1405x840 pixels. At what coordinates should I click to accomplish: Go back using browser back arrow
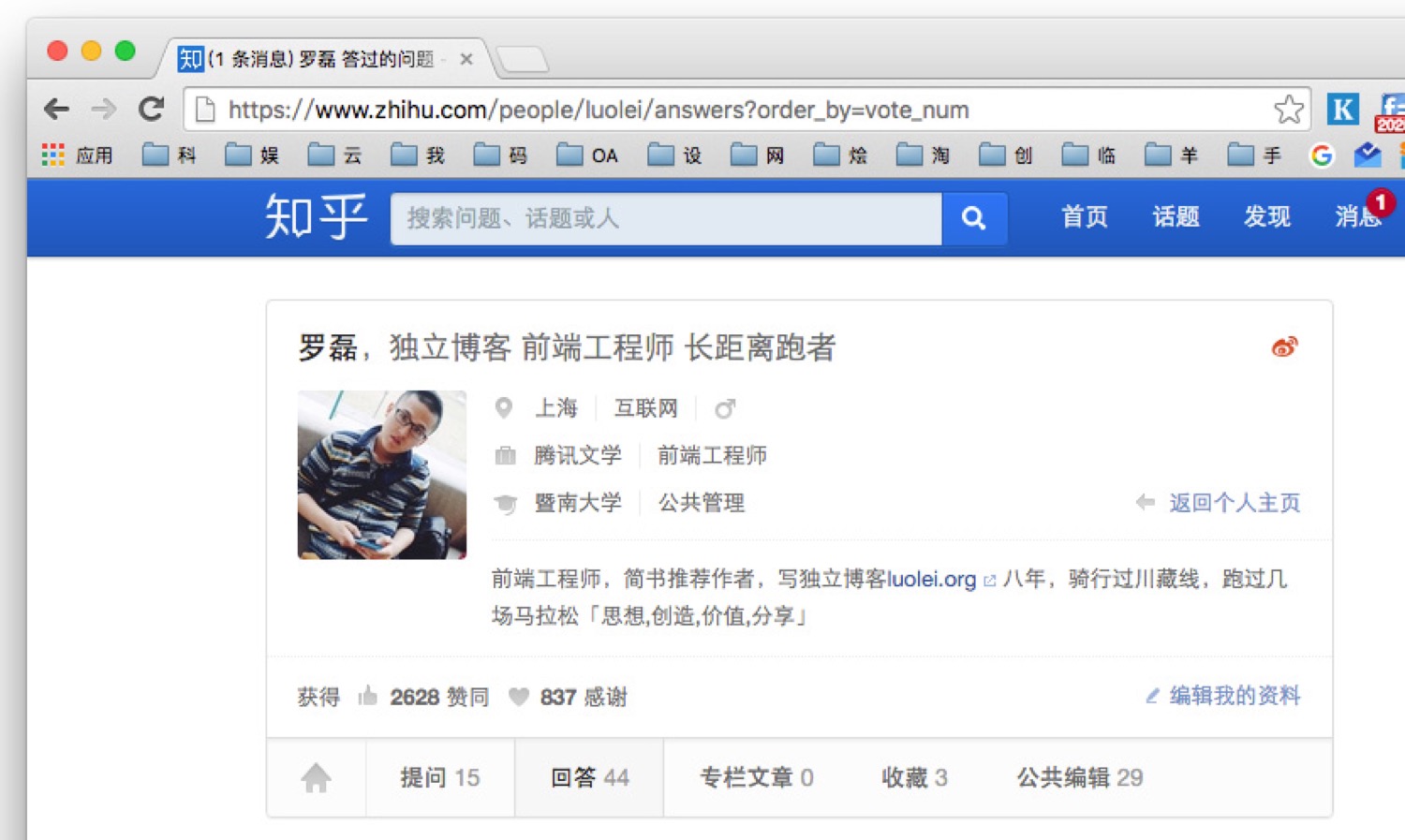57,110
